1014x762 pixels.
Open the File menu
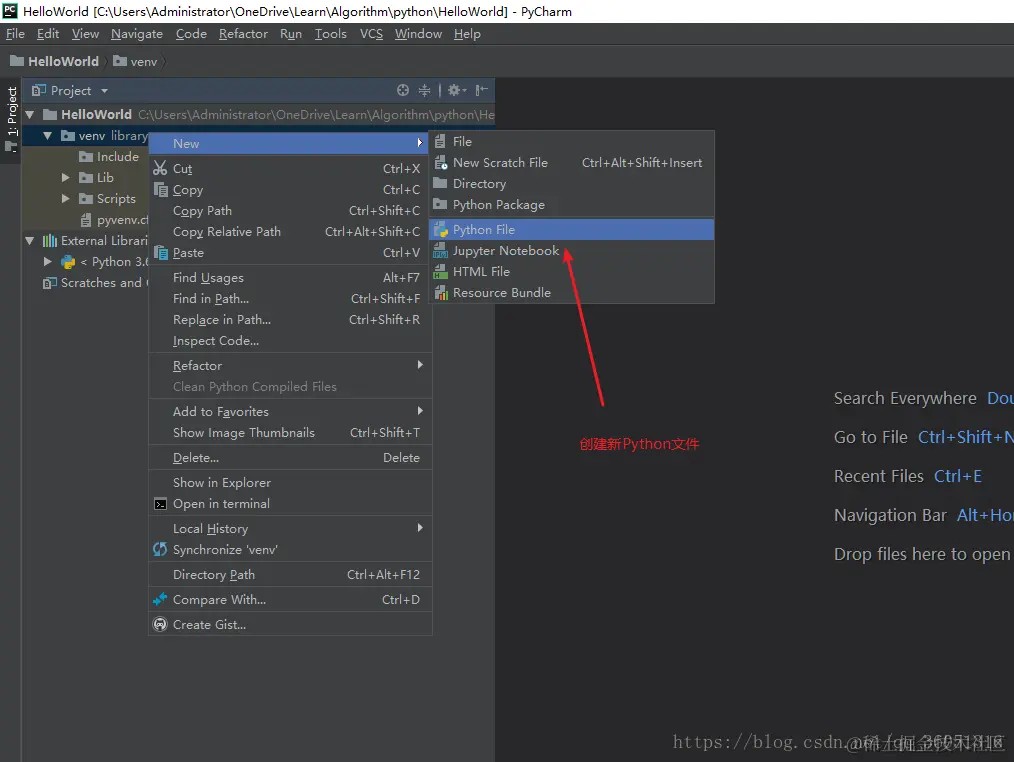coord(15,34)
